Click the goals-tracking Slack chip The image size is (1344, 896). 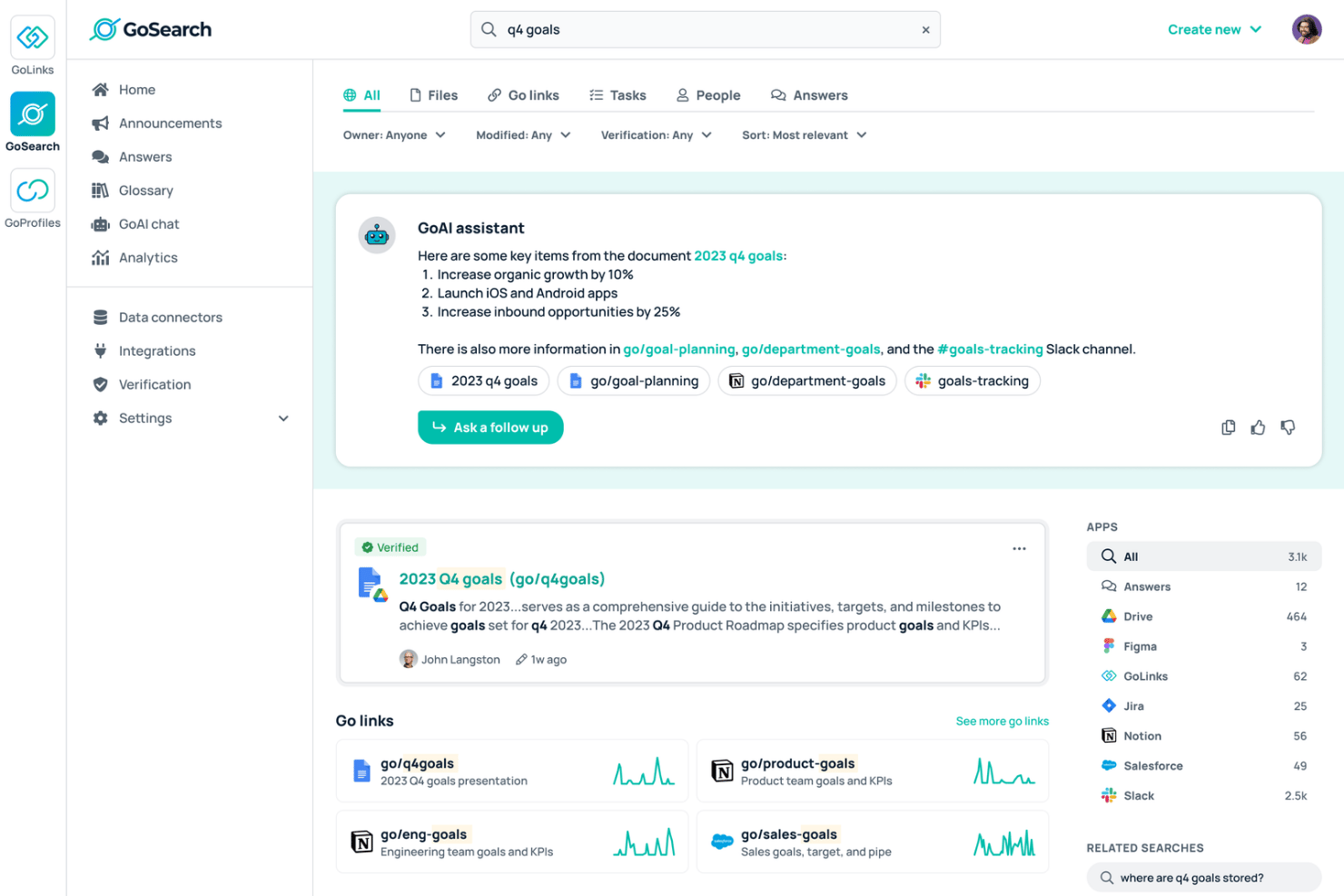(973, 381)
